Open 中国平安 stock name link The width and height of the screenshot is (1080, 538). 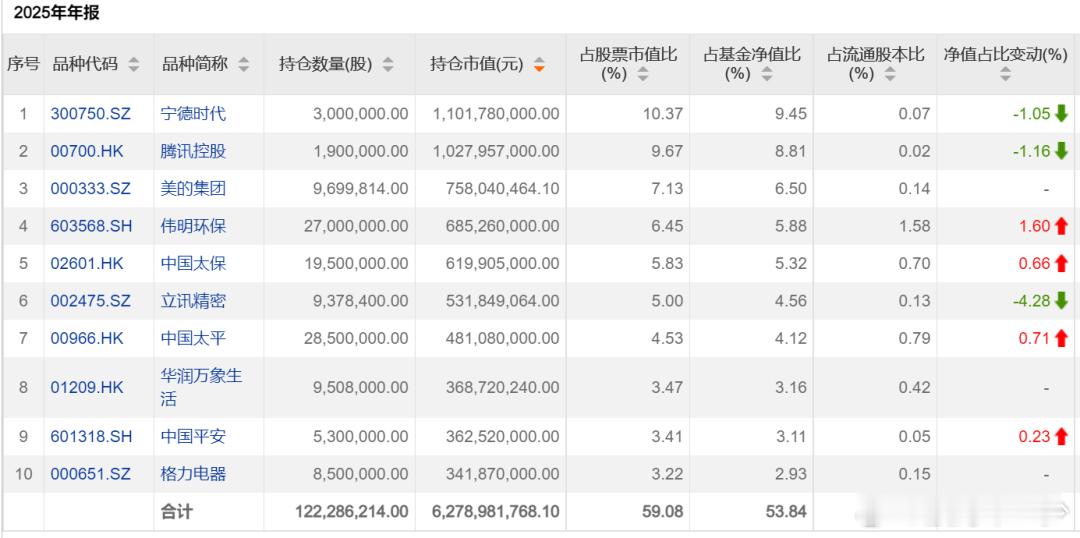pyautogui.click(x=193, y=436)
